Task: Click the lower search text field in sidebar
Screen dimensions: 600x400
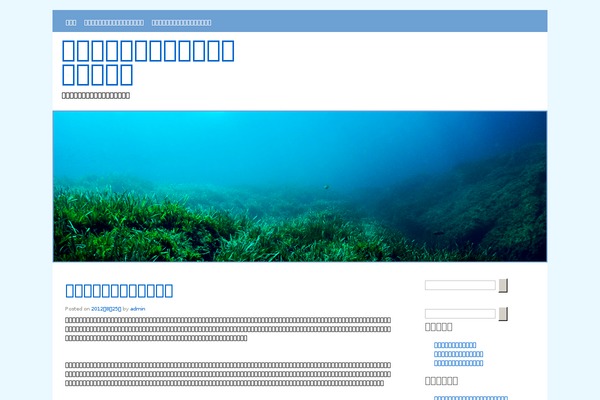Action: coord(460,314)
